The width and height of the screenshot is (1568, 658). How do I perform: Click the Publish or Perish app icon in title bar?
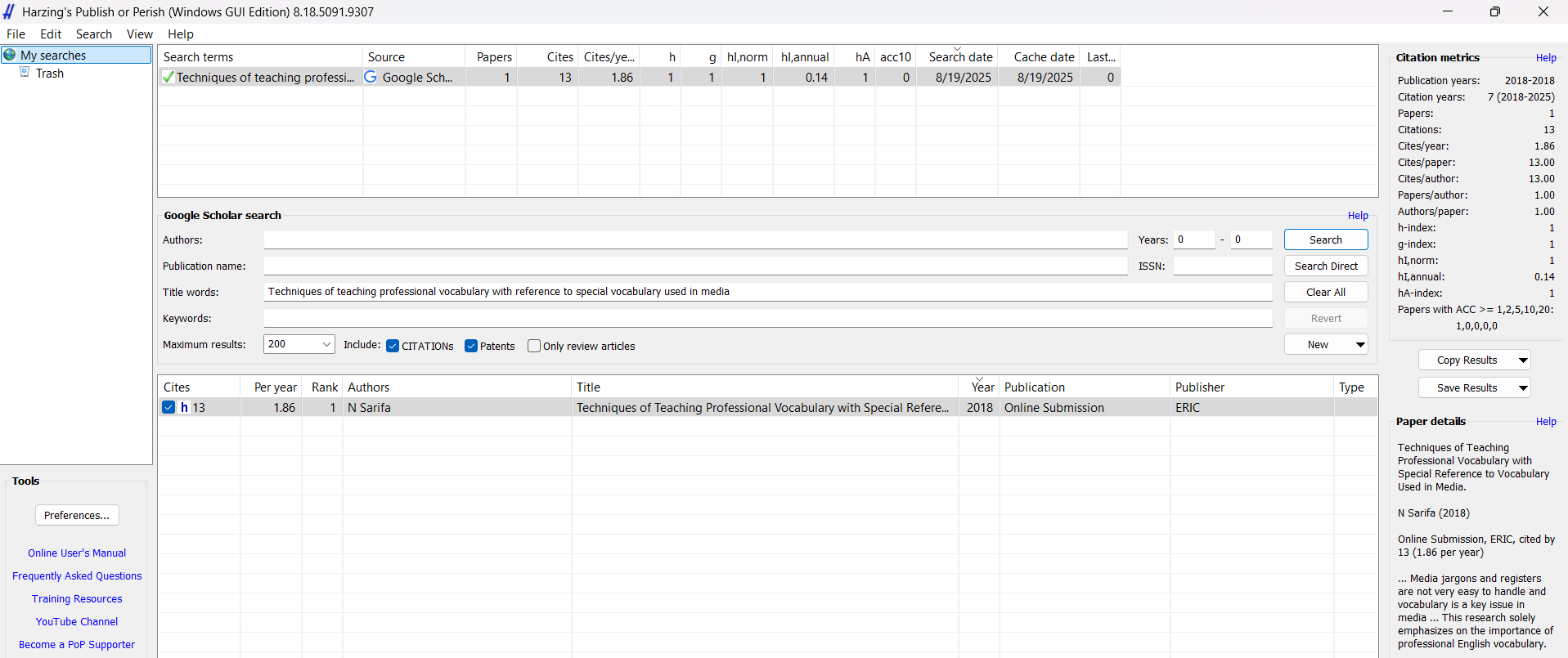pos(9,11)
